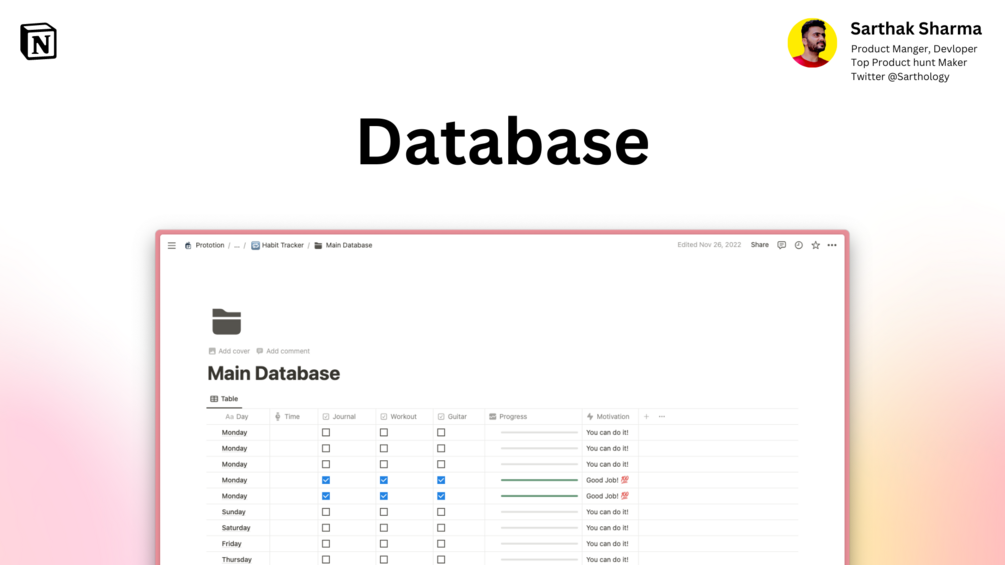Check Guitar for the Sunday row

tap(441, 512)
